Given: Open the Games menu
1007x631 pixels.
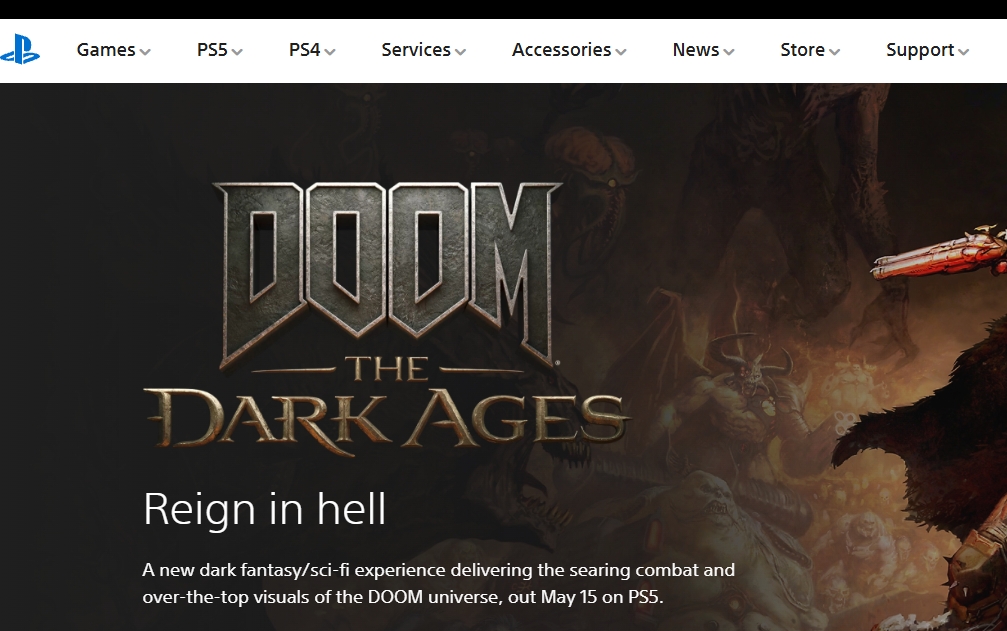Looking at the screenshot, I should coord(113,50).
